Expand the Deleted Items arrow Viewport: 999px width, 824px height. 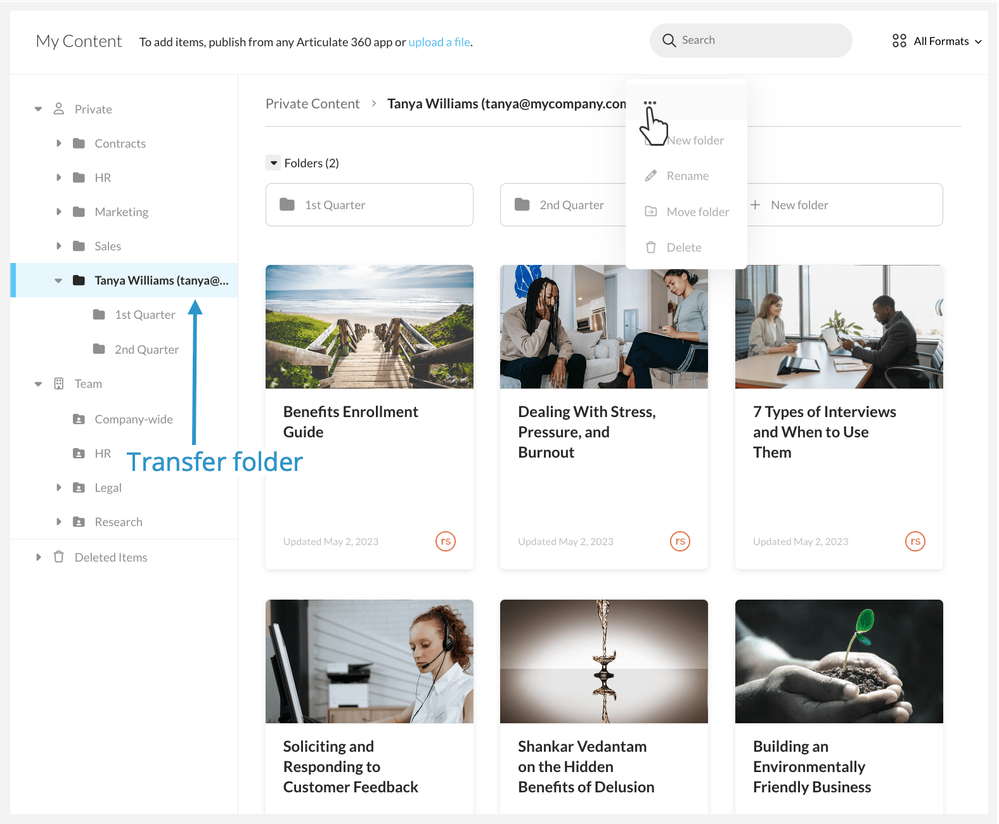tap(38, 557)
